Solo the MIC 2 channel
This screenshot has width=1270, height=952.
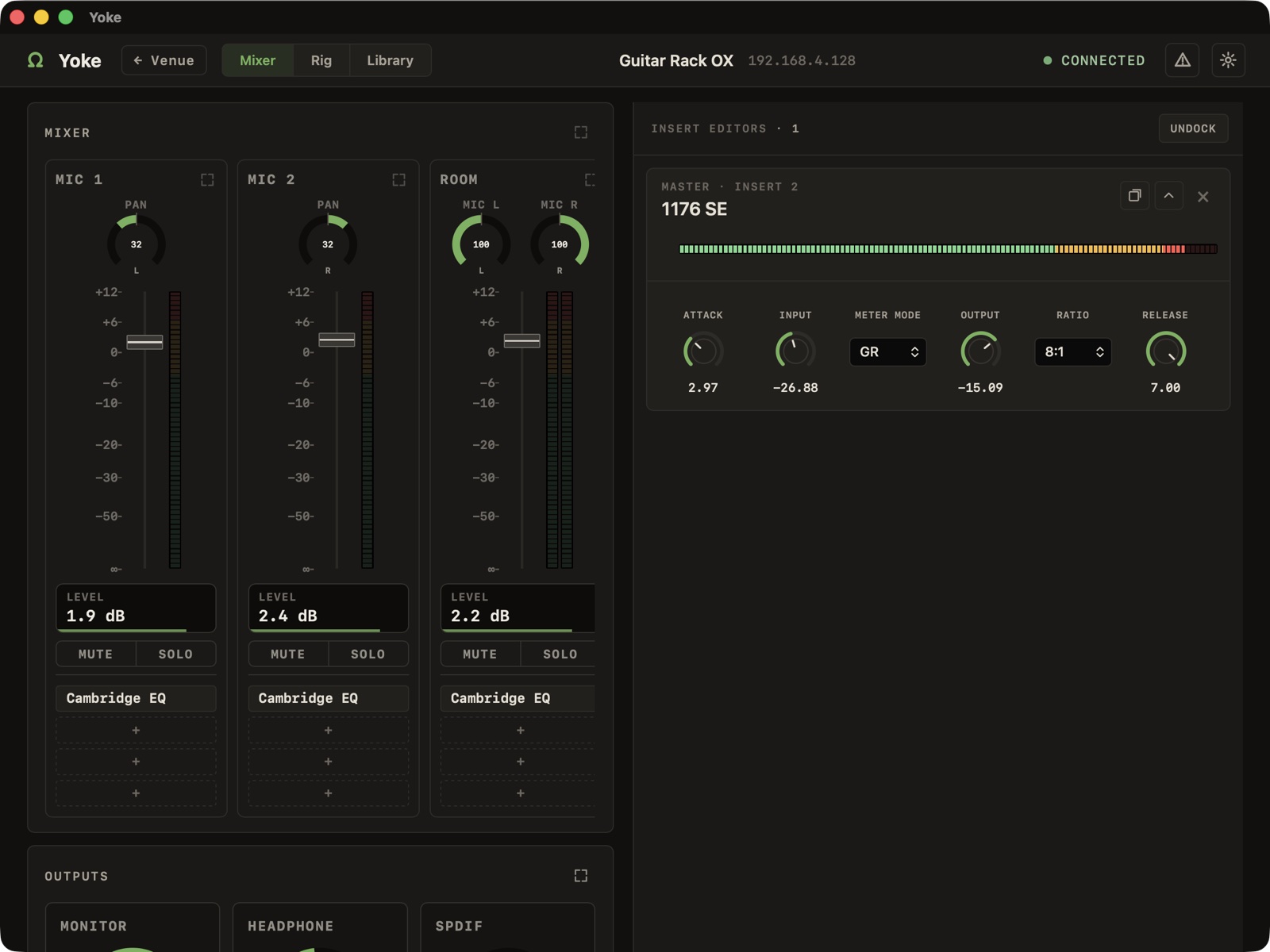(x=368, y=654)
